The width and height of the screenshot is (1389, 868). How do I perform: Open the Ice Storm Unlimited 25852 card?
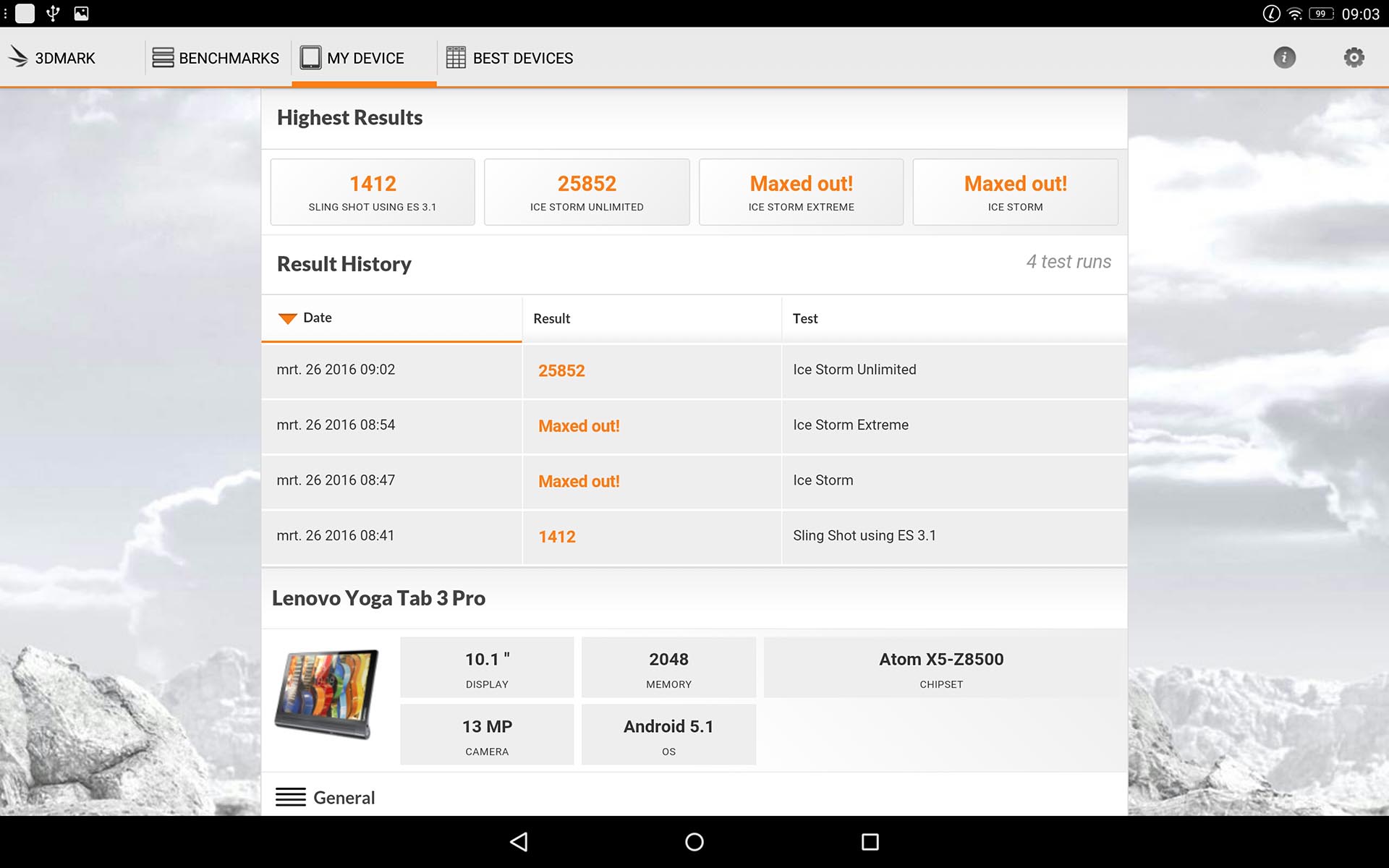click(587, 192)
